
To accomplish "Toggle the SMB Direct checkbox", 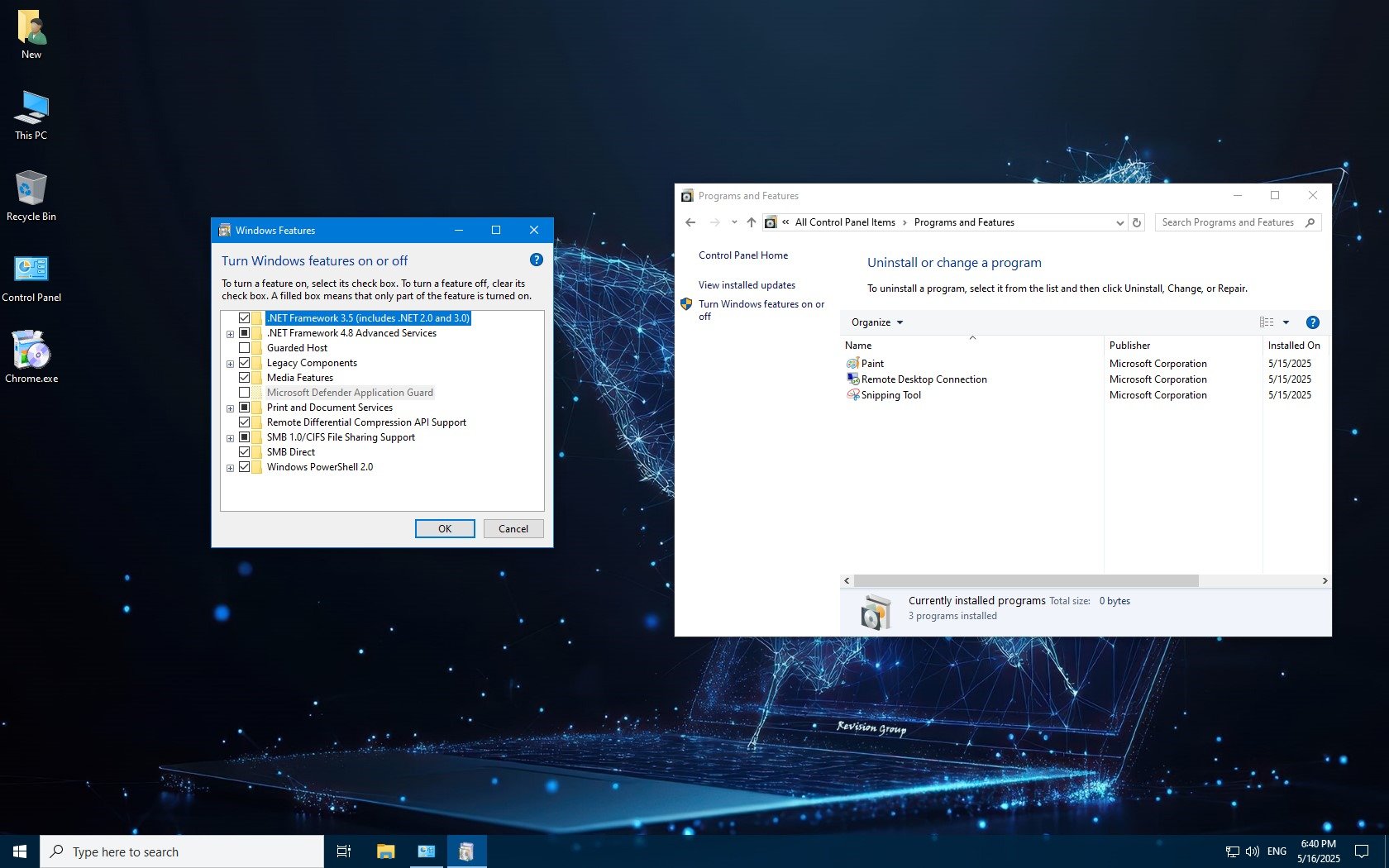I will (x=244, y=452).
